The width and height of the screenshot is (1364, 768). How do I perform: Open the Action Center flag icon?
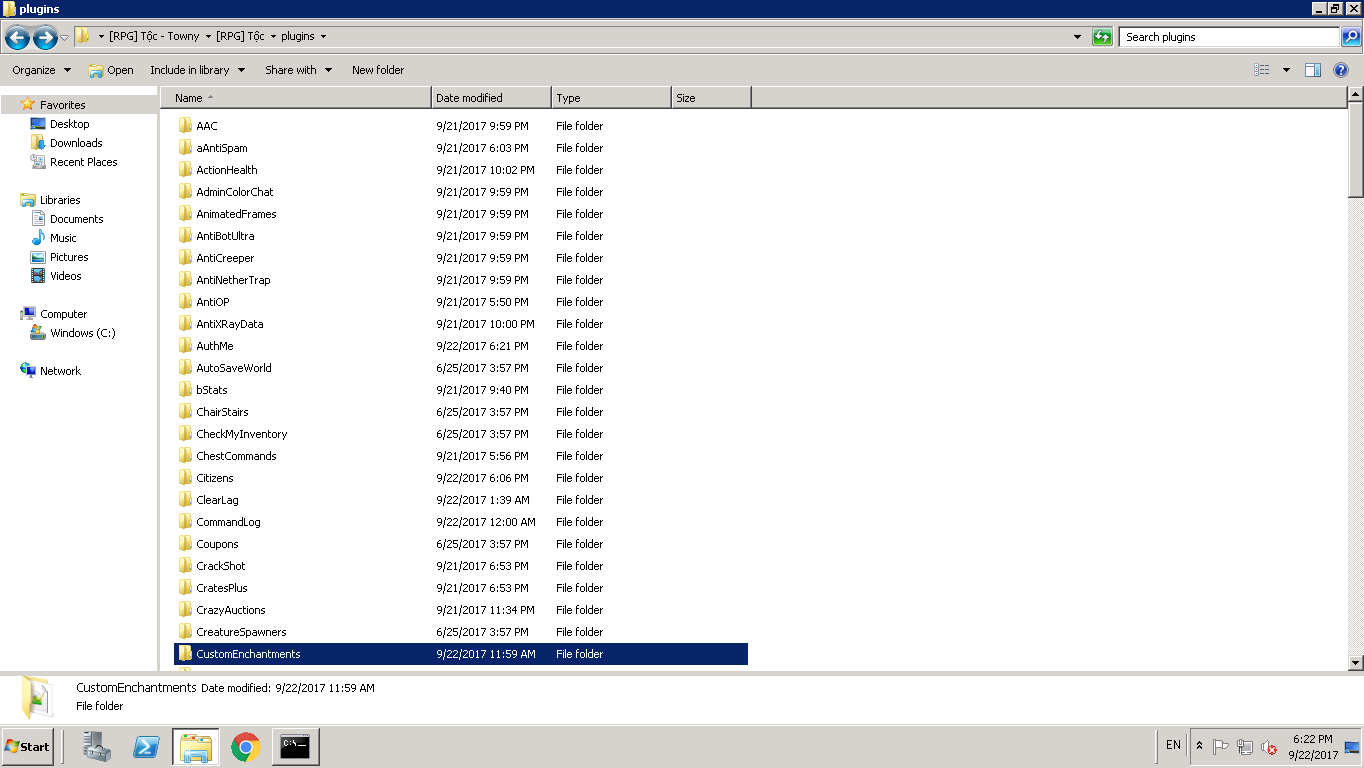[1221, 747]
